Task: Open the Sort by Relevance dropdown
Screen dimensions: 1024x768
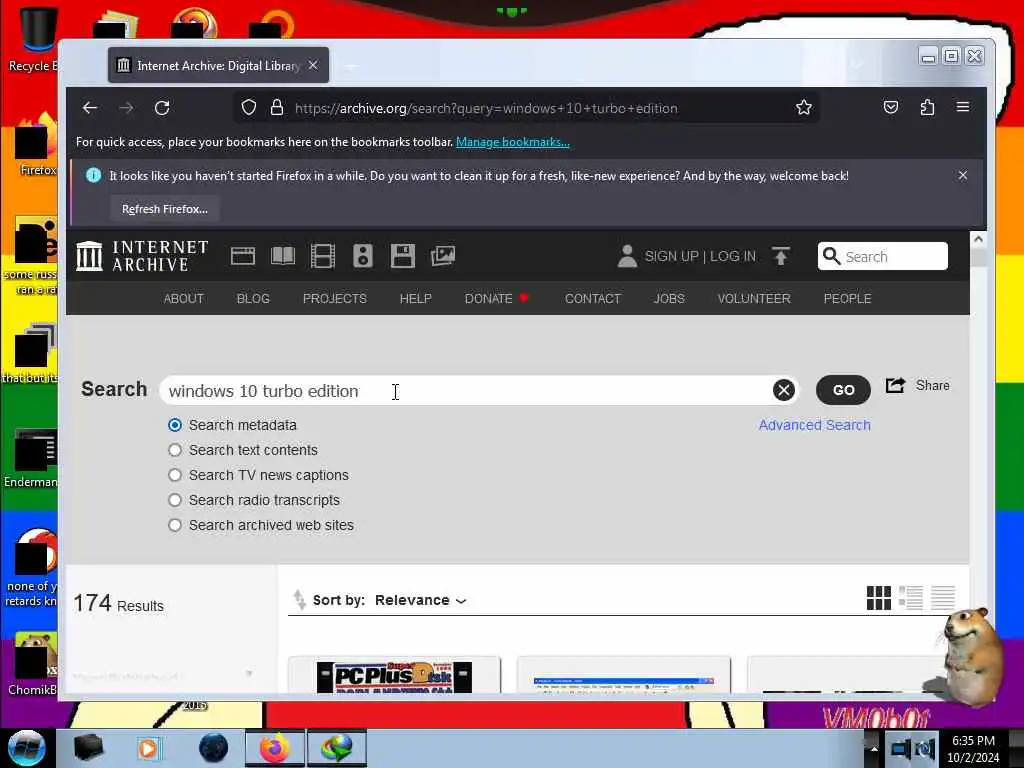Action: pos(421,600)
